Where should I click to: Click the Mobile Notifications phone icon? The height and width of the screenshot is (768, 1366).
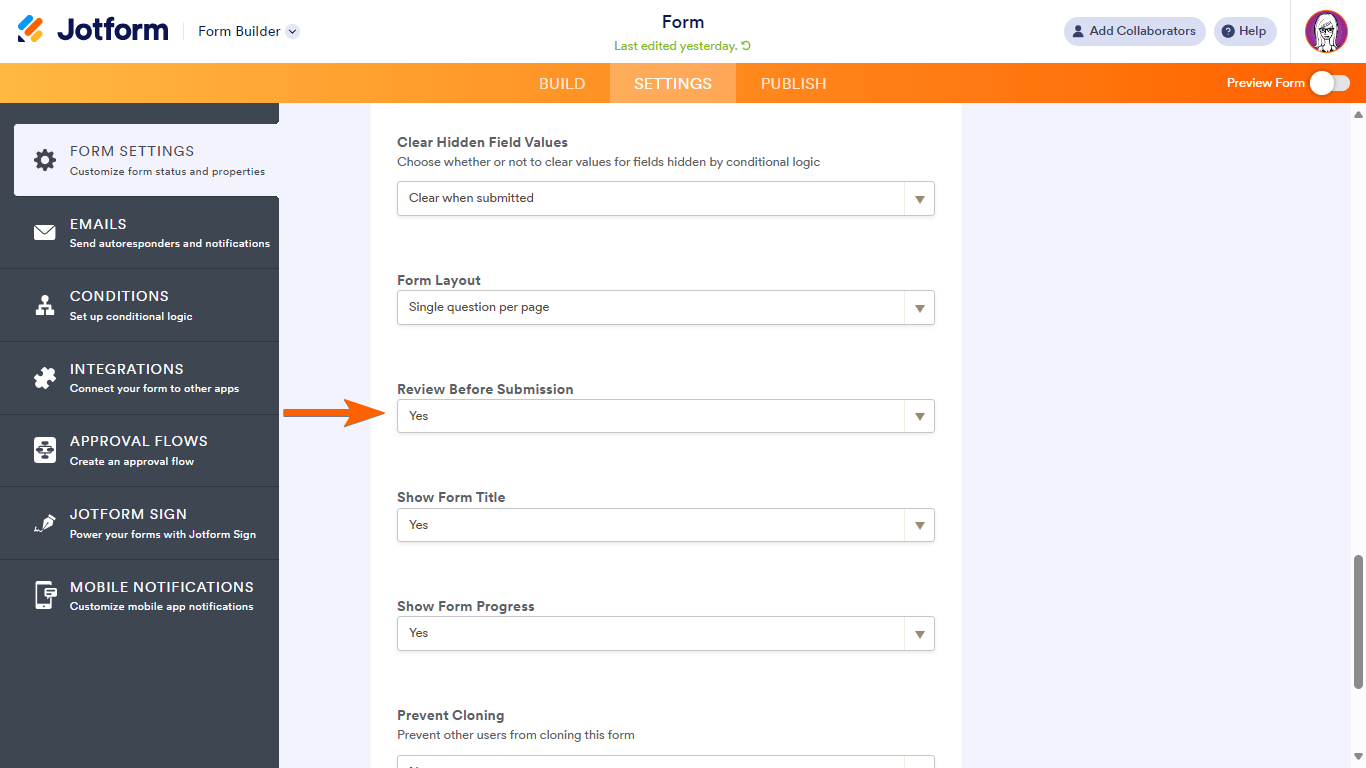pyautogui.click(x=45, y=596)
